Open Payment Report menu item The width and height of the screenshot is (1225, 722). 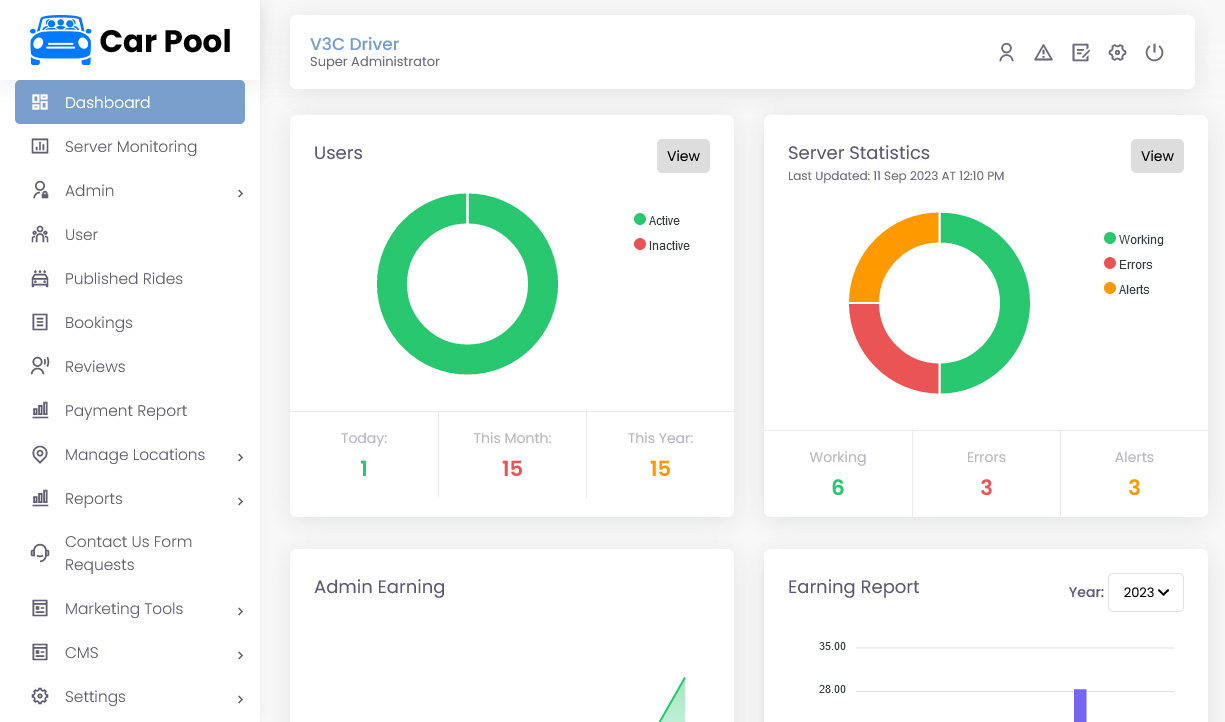[x=130, y=410]
